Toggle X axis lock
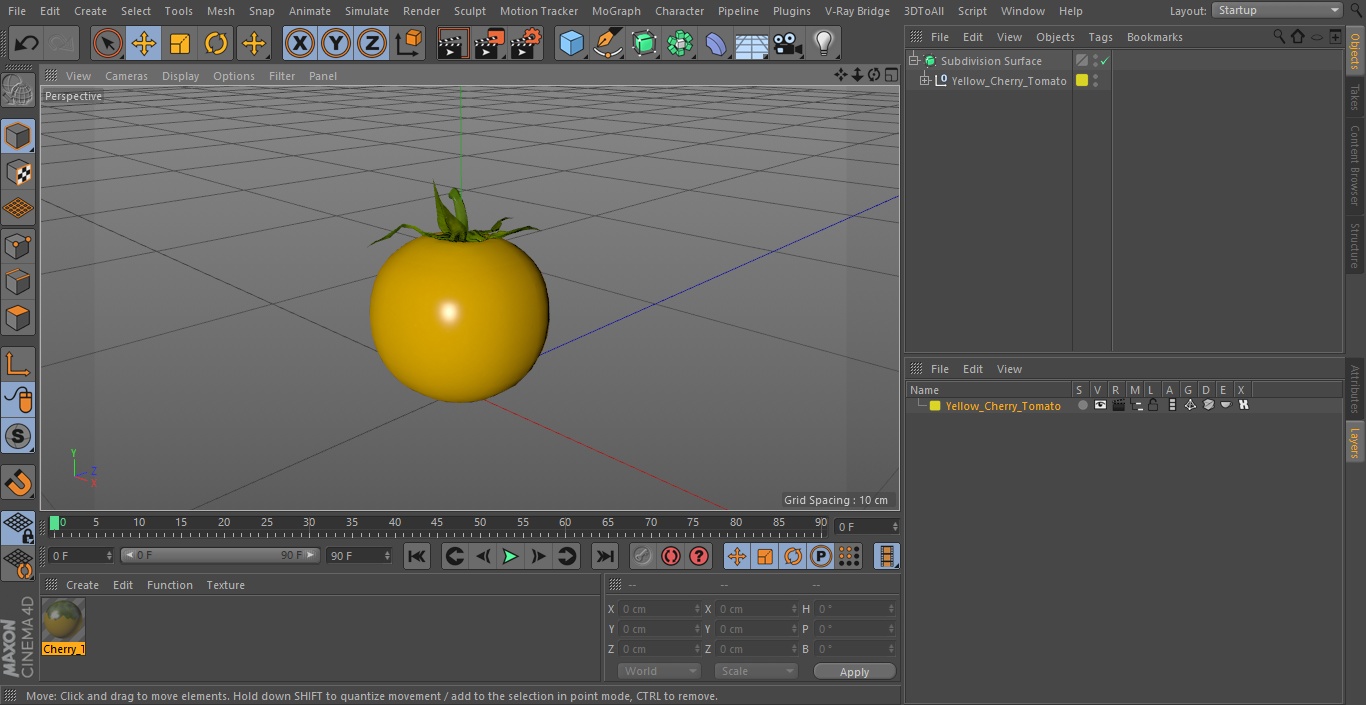 (300, 44)
